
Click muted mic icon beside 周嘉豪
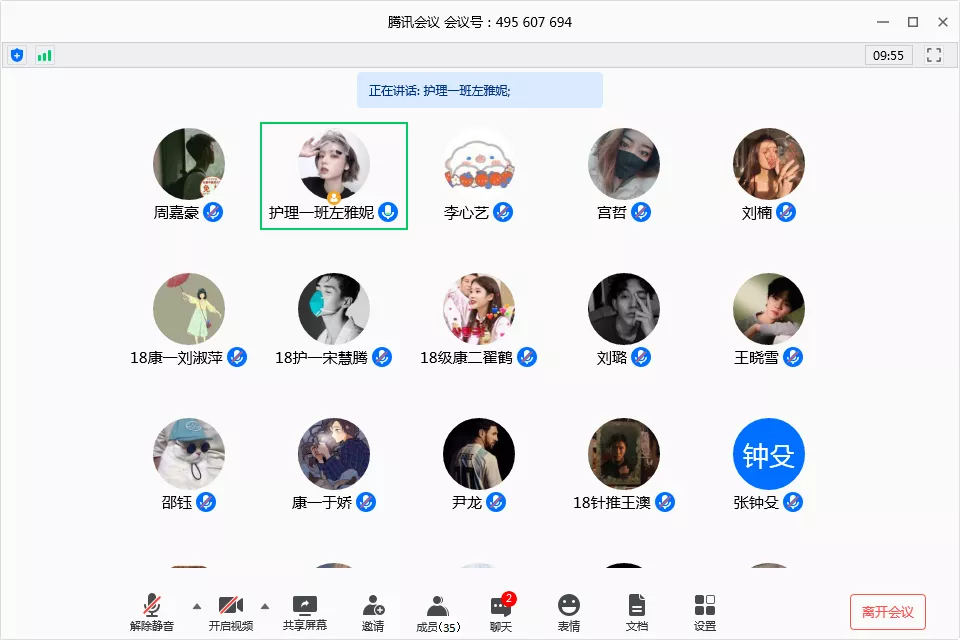[x=213, y=212]
